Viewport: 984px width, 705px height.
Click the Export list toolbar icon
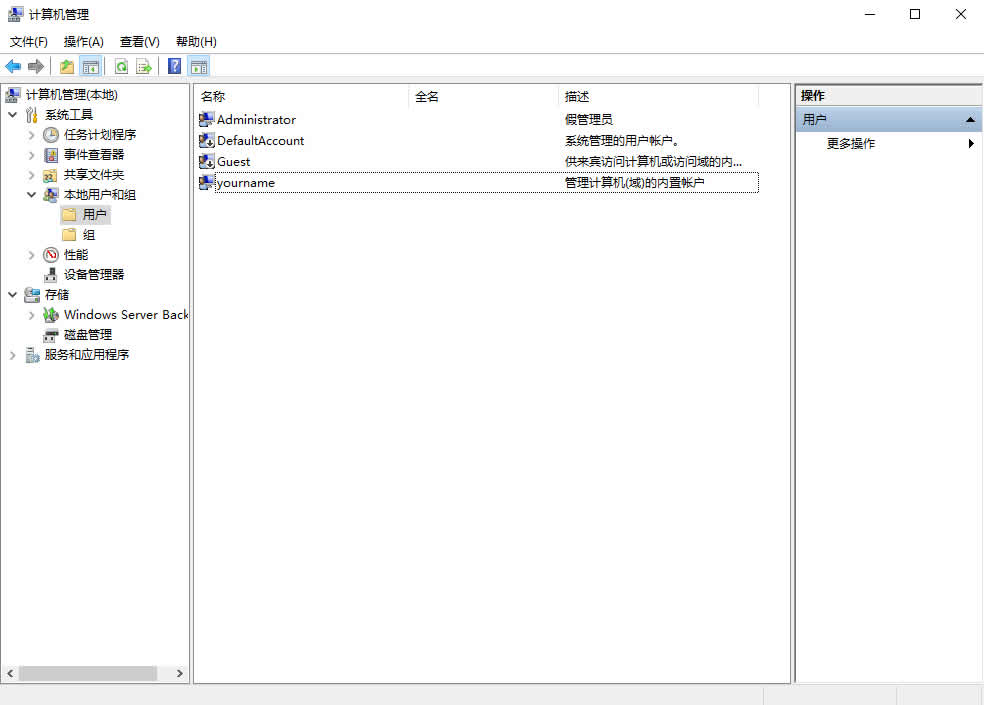[144, 66]
